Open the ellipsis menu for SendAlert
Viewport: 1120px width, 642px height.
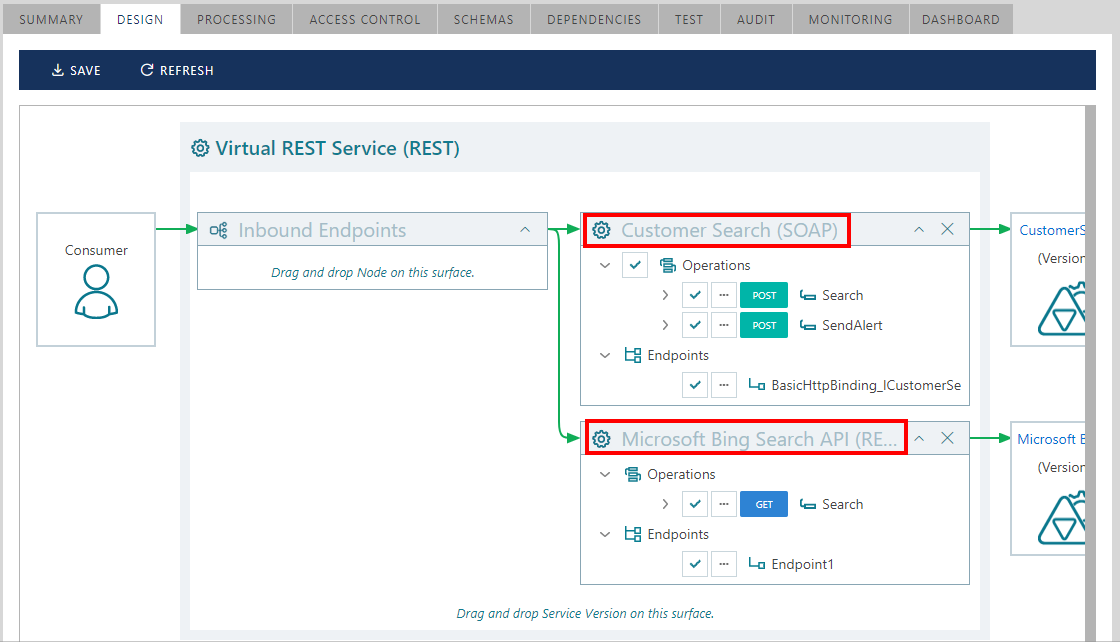[724, 325]
